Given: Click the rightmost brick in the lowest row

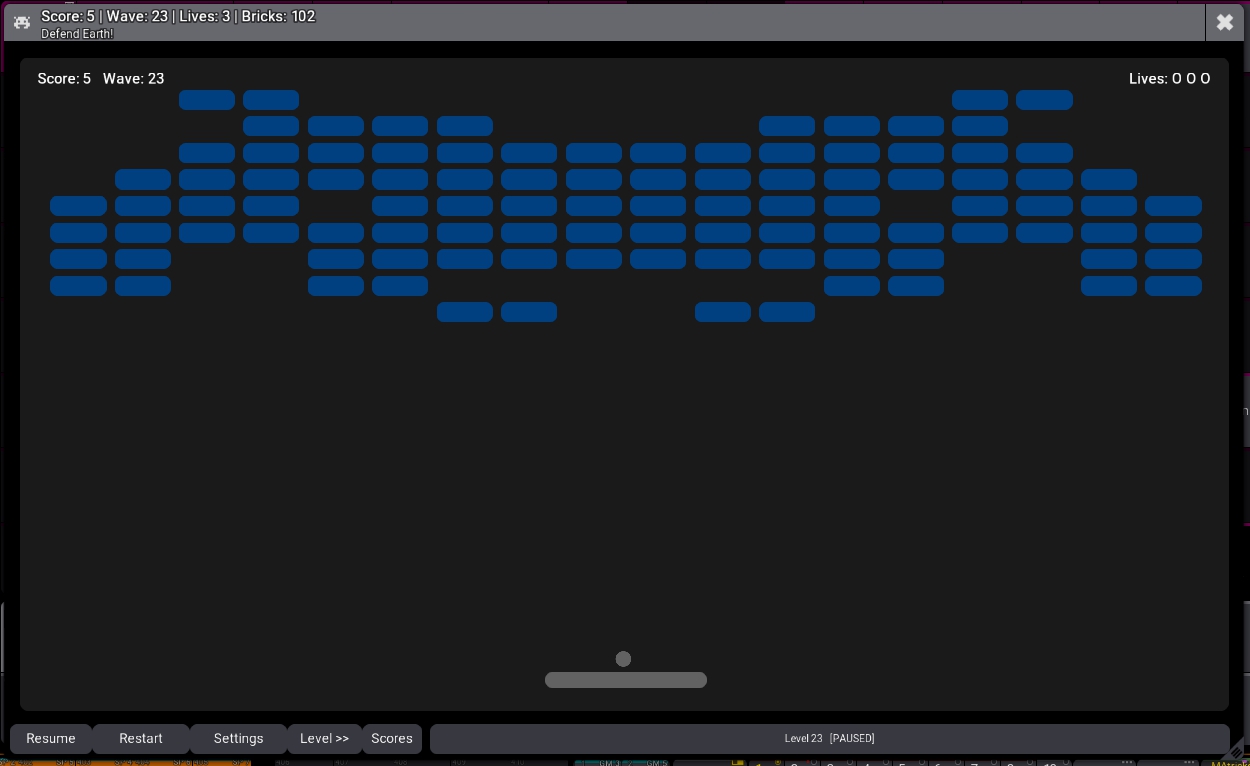Looking at the screenshot, I should (x=787, y=312).
